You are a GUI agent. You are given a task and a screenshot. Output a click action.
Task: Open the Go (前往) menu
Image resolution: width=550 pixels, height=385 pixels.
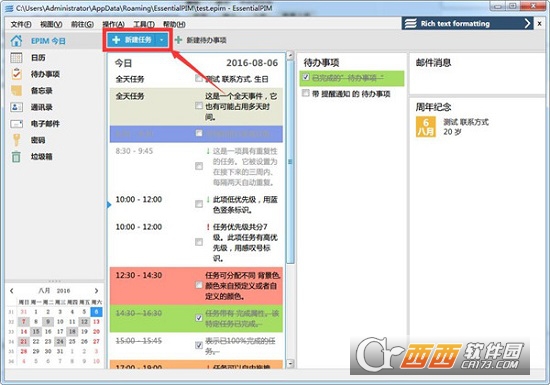(82, 24)
